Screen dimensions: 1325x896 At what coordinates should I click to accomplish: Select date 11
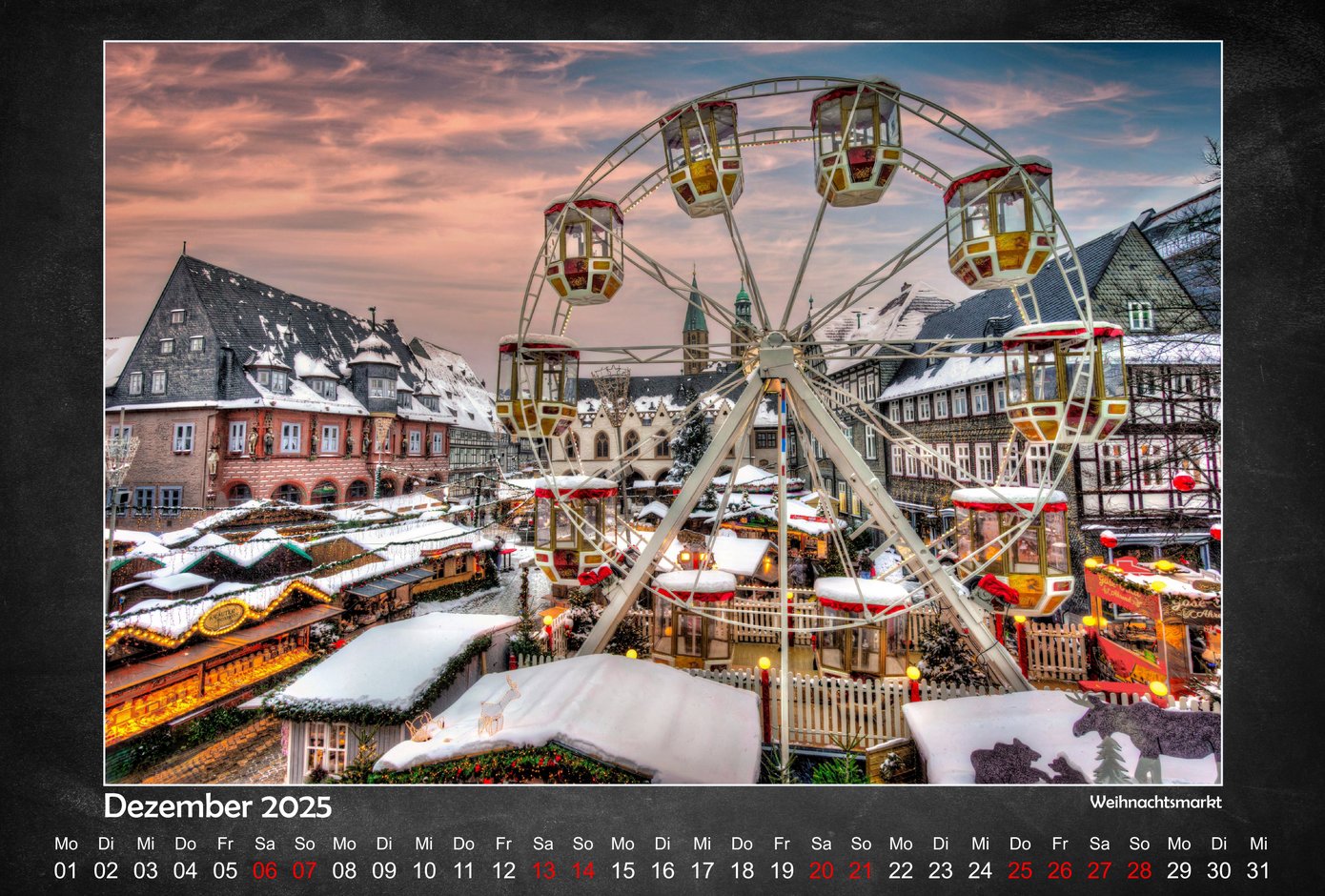point(463,870)
